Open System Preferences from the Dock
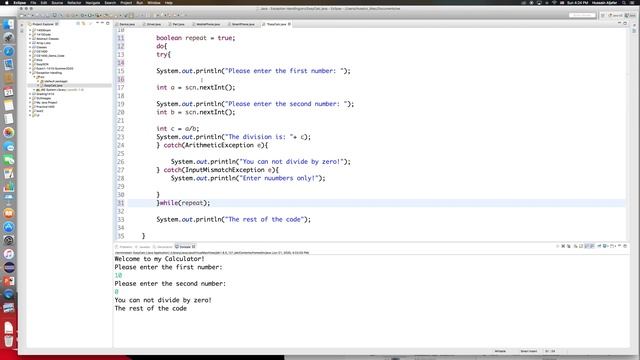Viewport: 640px width, 360px height. click(x=9, y=240)
